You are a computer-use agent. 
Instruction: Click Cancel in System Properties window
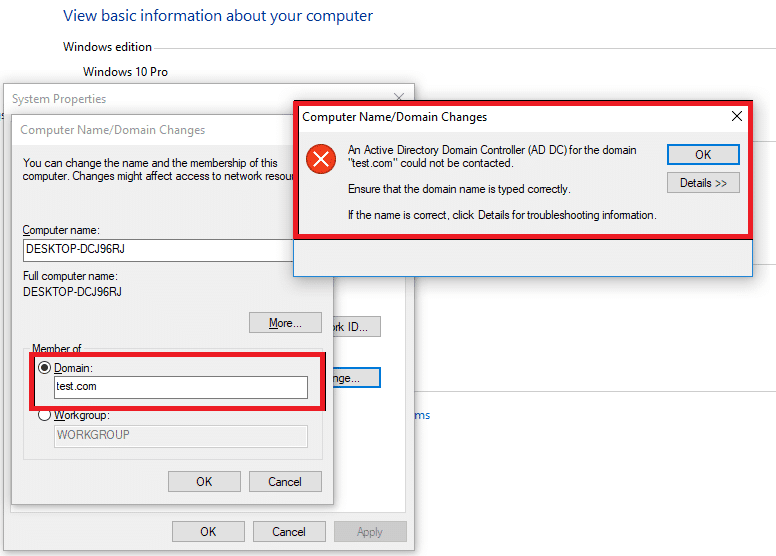[289, 531]
